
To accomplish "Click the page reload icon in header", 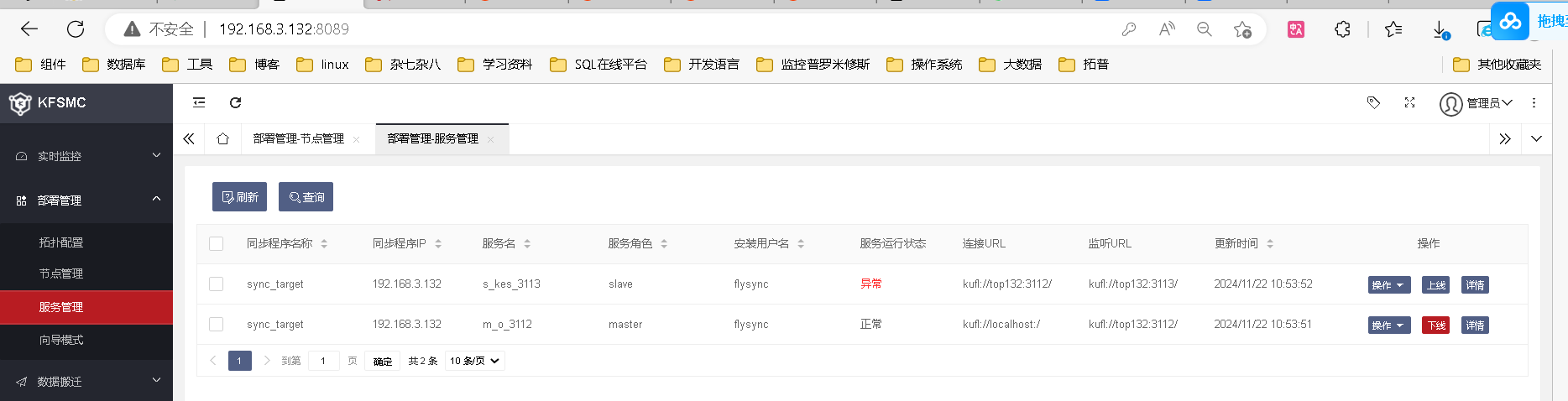I will point(236,102).
